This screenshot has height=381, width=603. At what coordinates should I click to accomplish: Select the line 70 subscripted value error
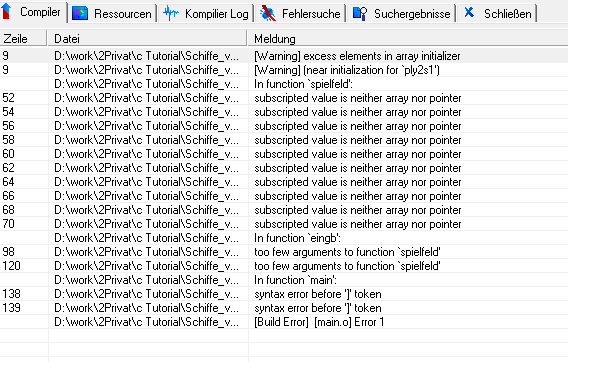pos(284,224)
